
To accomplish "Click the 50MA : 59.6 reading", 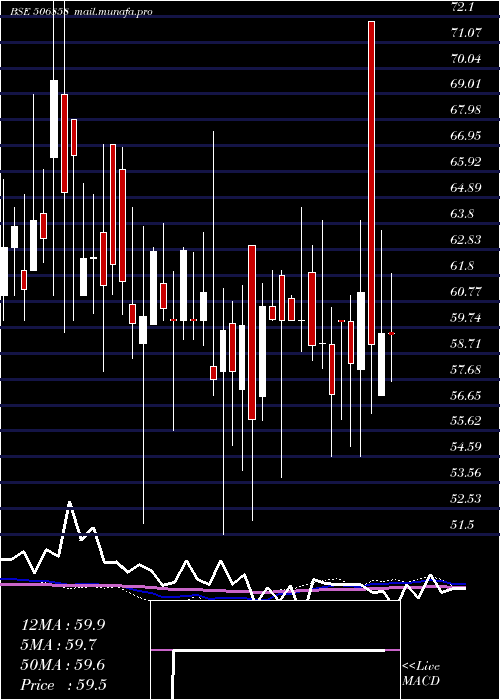I will 63,665.
